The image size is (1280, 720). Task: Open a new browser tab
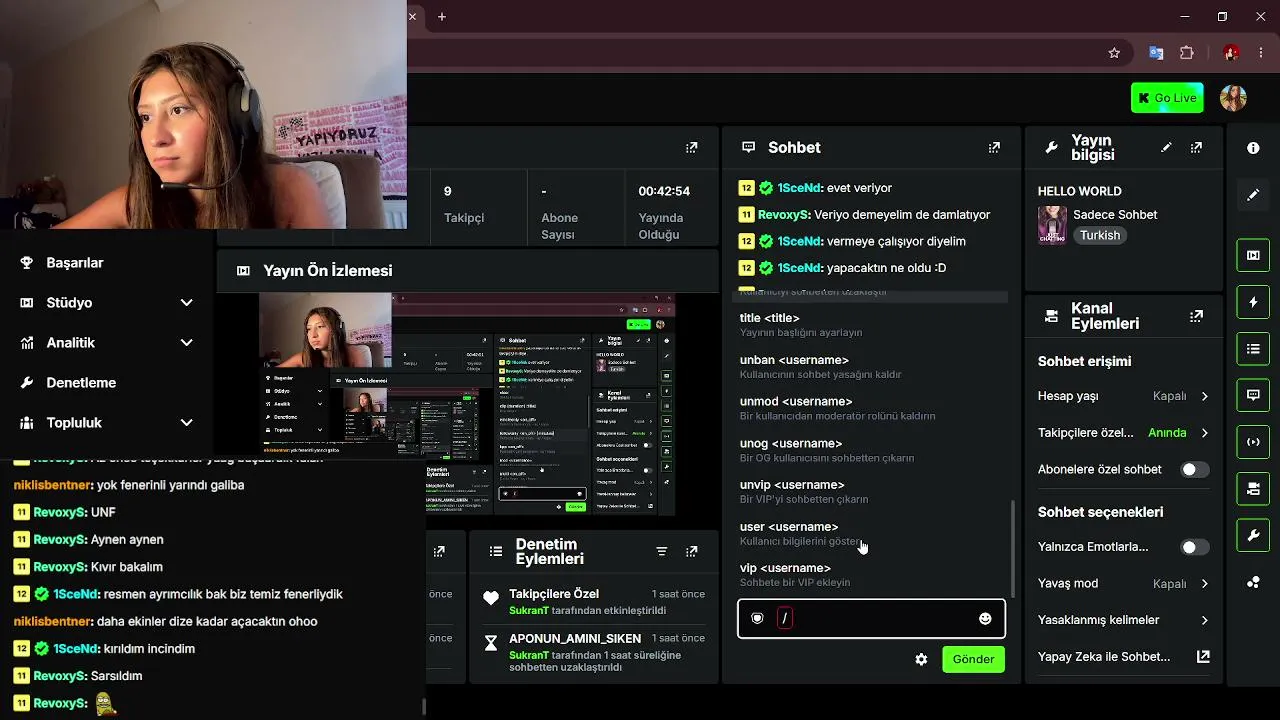[x=442, y=17]
